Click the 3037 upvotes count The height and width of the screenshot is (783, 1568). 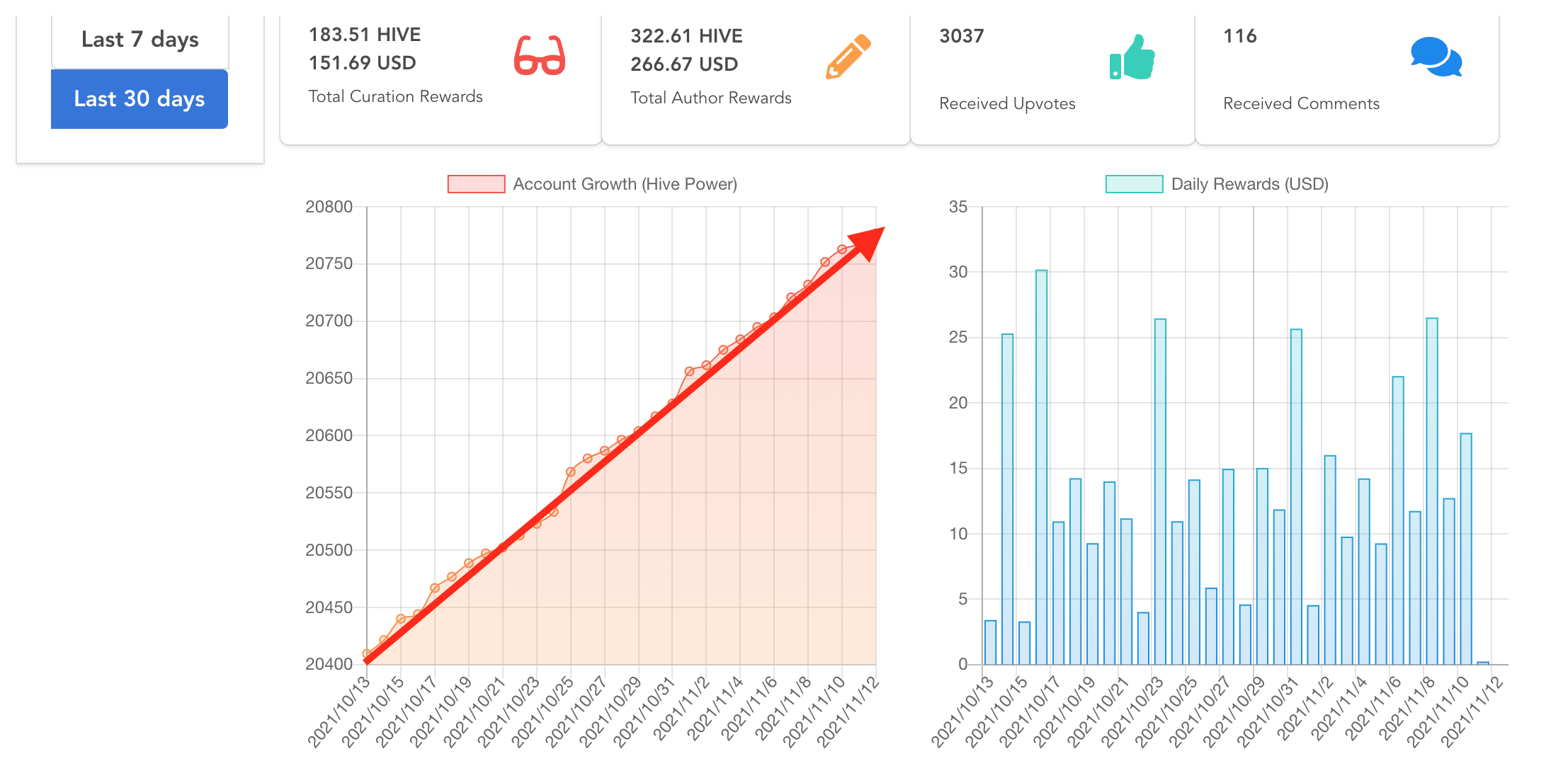point(962,36)
